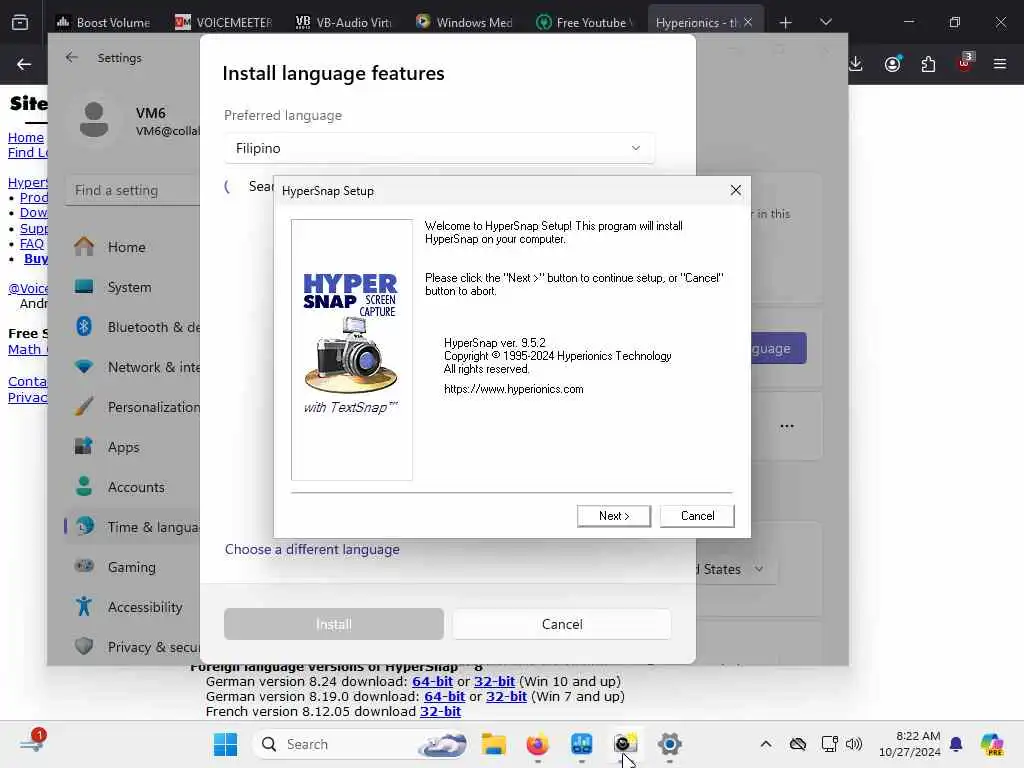Click the taskbar volume icon
Image resolution: width=1024 pixels, height=768 pixels.
tap(854, 744)
